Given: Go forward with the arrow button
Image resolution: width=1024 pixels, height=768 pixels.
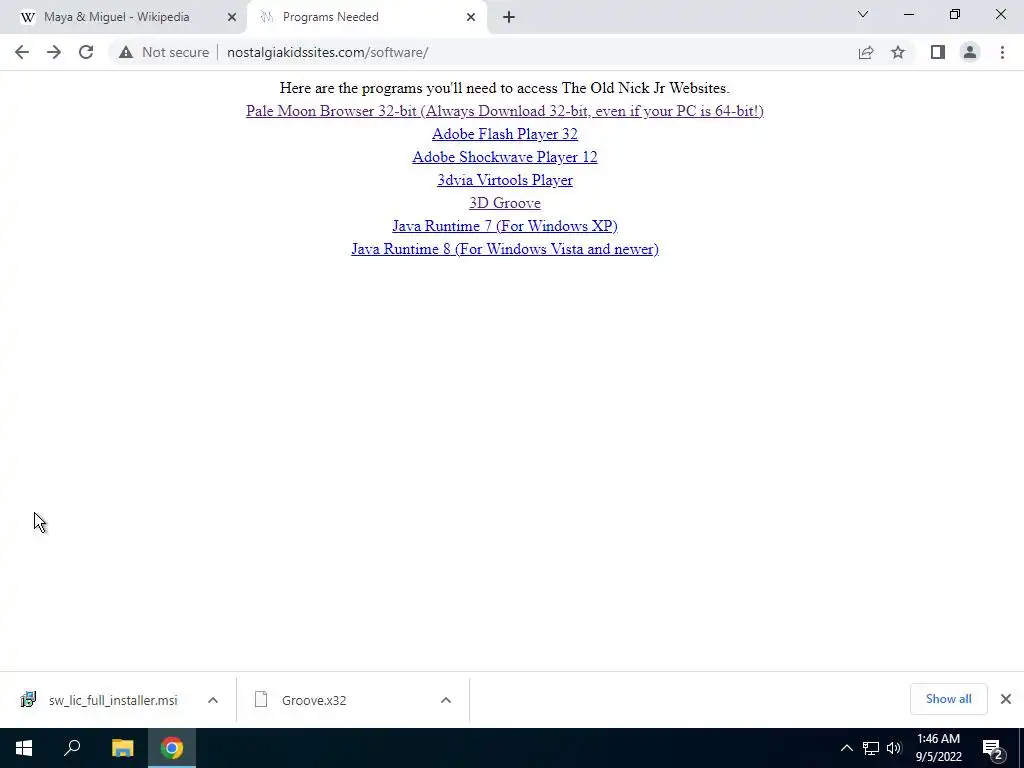Looking at the screenshot, I should point(54,52).
